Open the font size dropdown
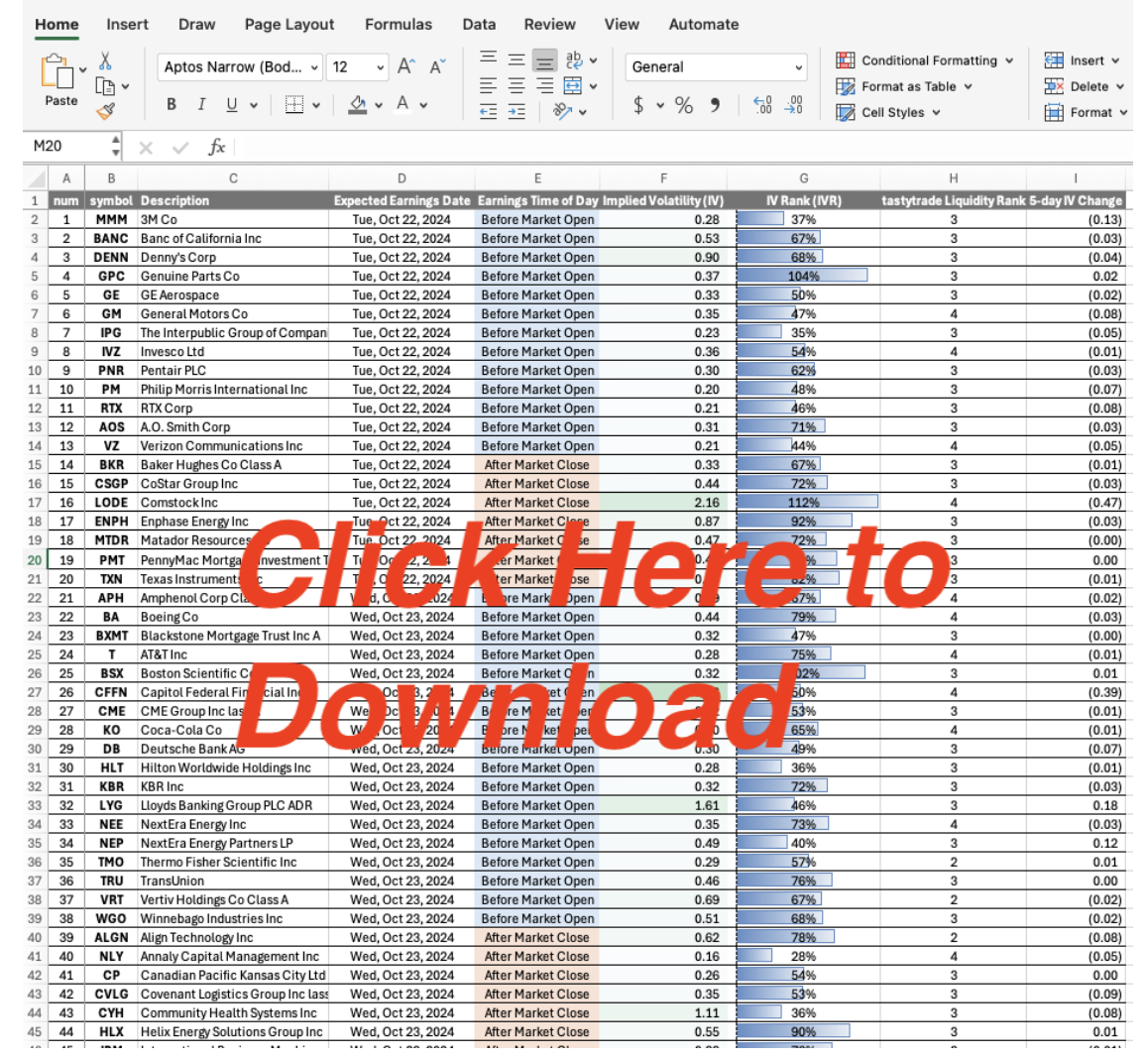The image size is (1148, 1059). [x=380, y=67]
